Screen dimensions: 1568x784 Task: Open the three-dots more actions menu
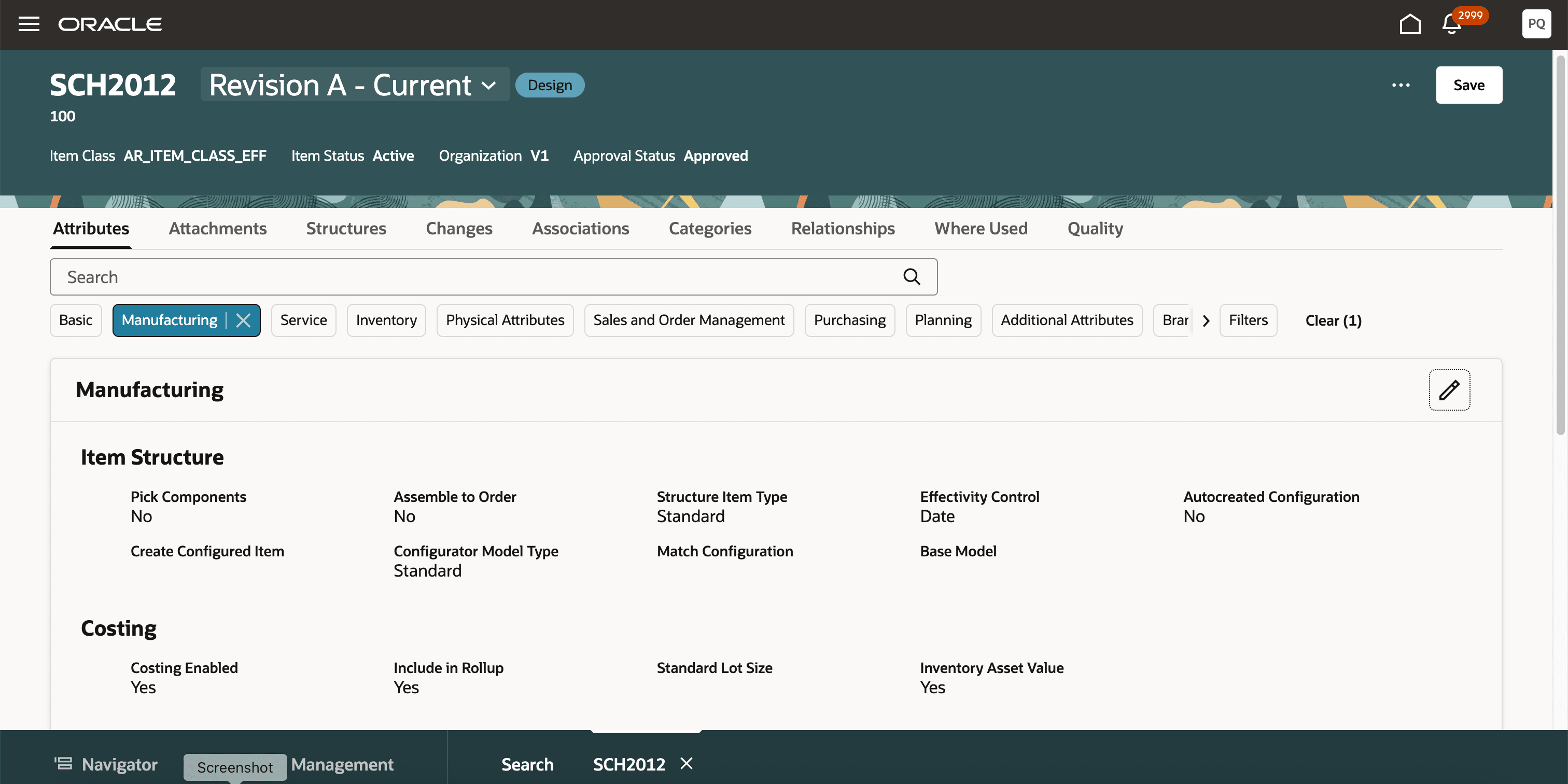point(1401,85)
